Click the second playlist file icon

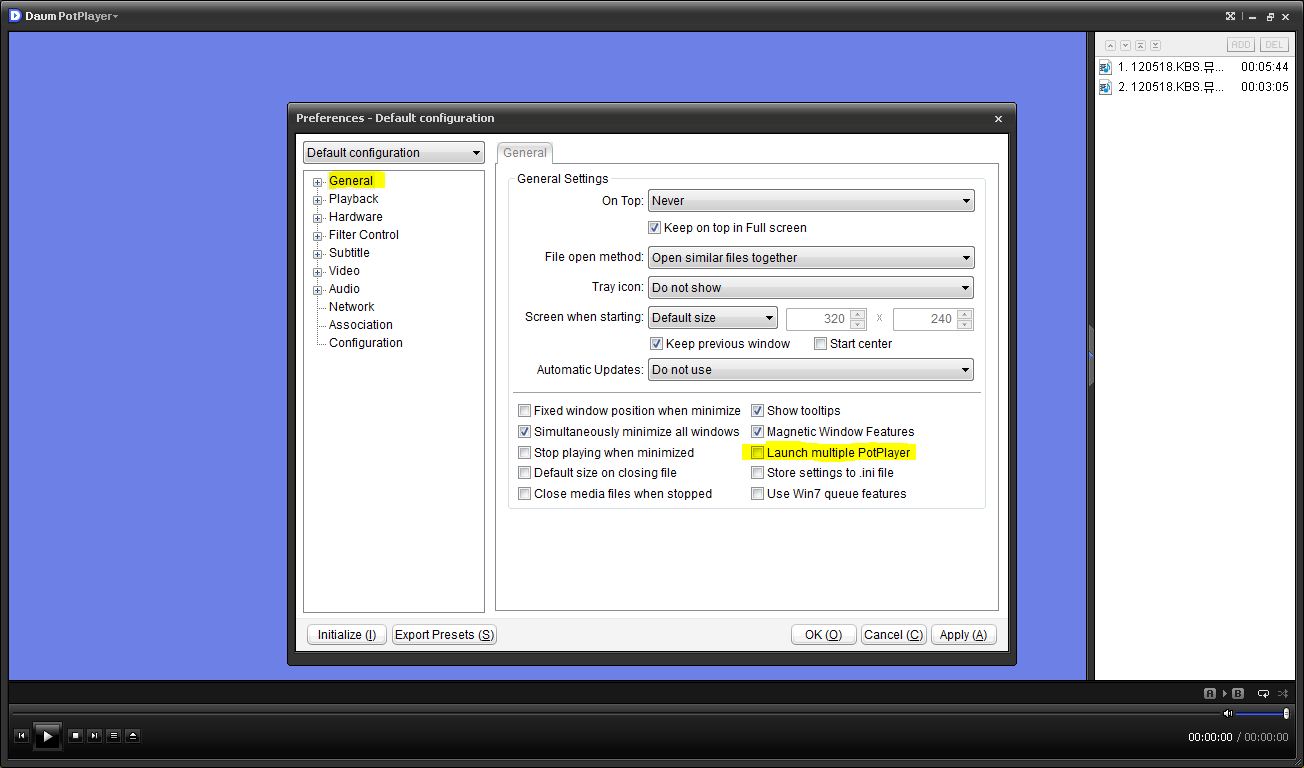[1105, 87]
